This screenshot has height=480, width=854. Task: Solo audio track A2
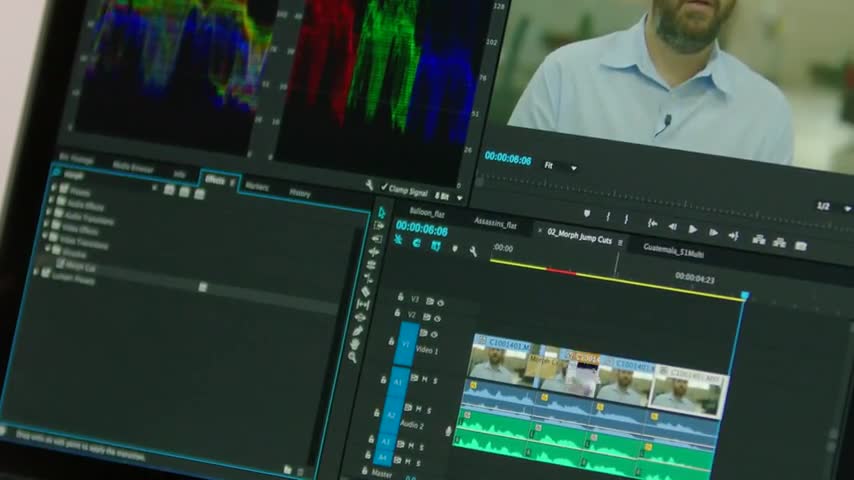point(429,410)
